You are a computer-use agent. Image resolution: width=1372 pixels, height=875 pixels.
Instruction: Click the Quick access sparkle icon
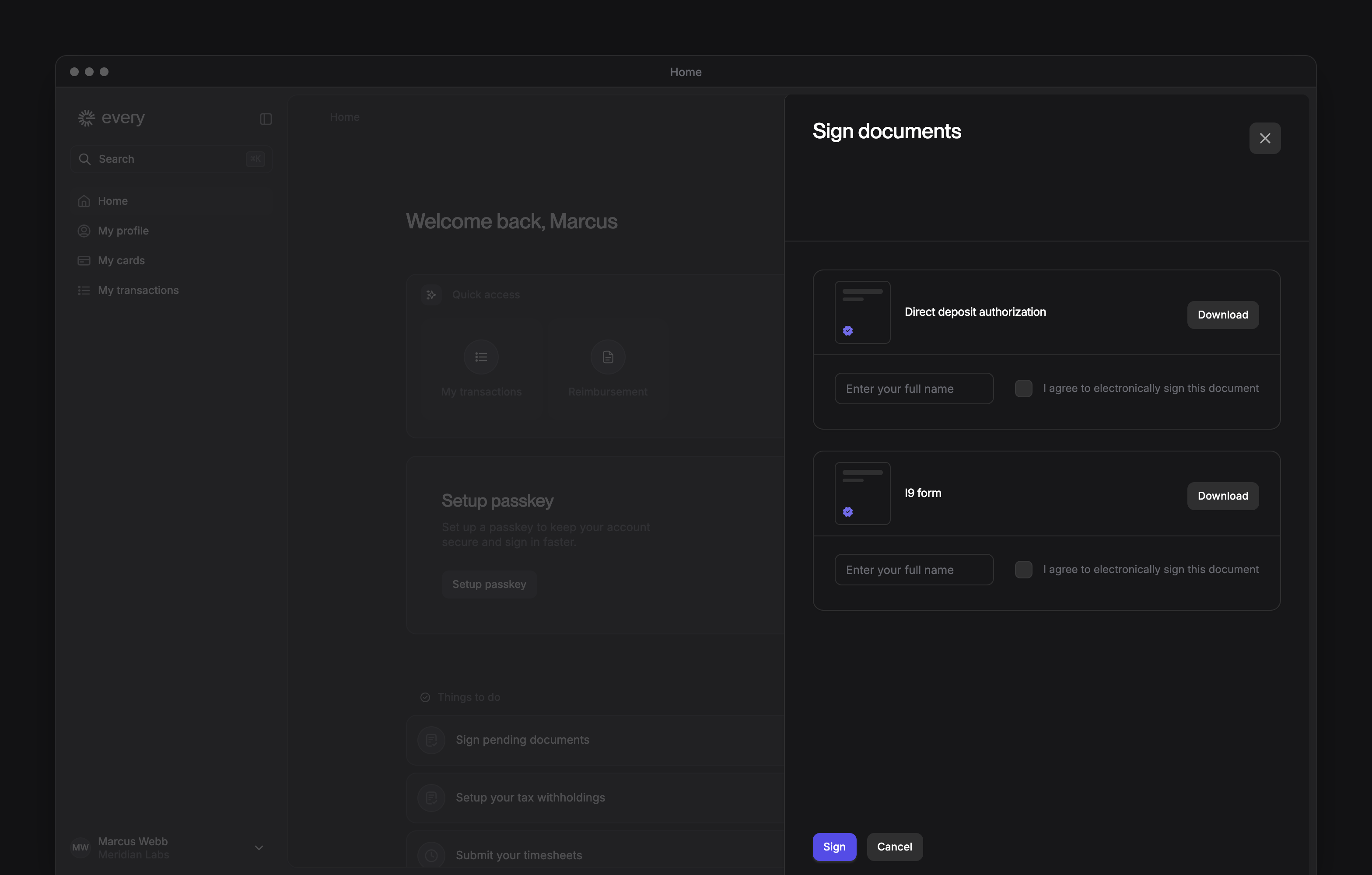[x=431, y=294]
